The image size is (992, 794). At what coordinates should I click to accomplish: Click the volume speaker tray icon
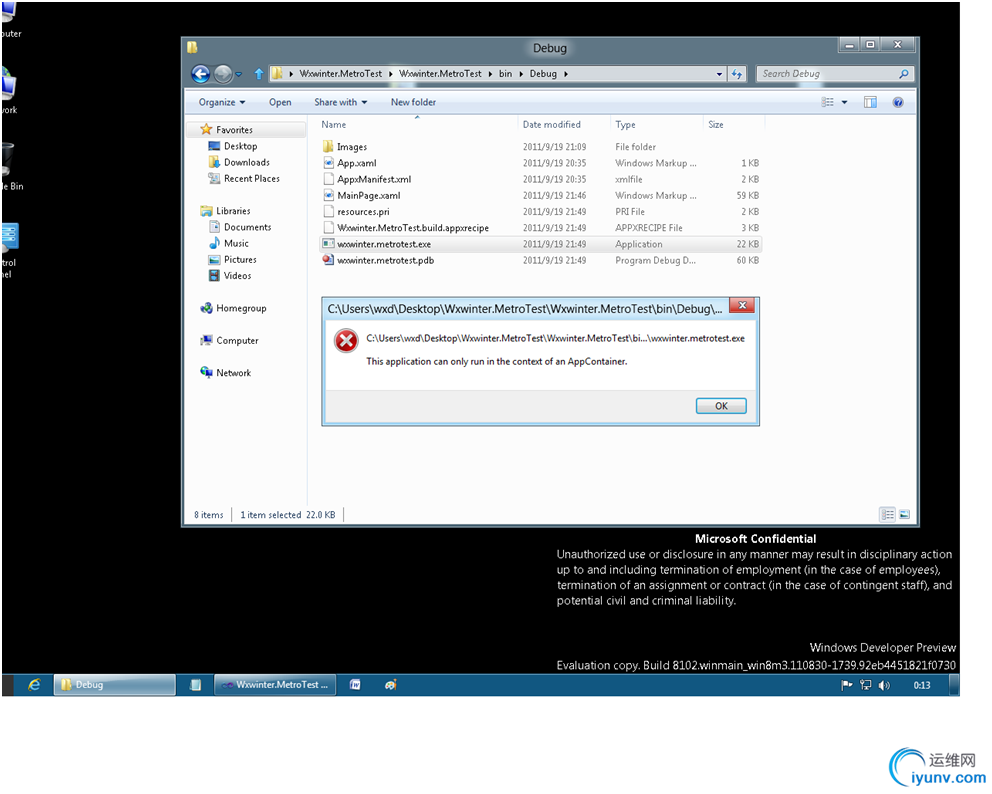pos(884,685)
